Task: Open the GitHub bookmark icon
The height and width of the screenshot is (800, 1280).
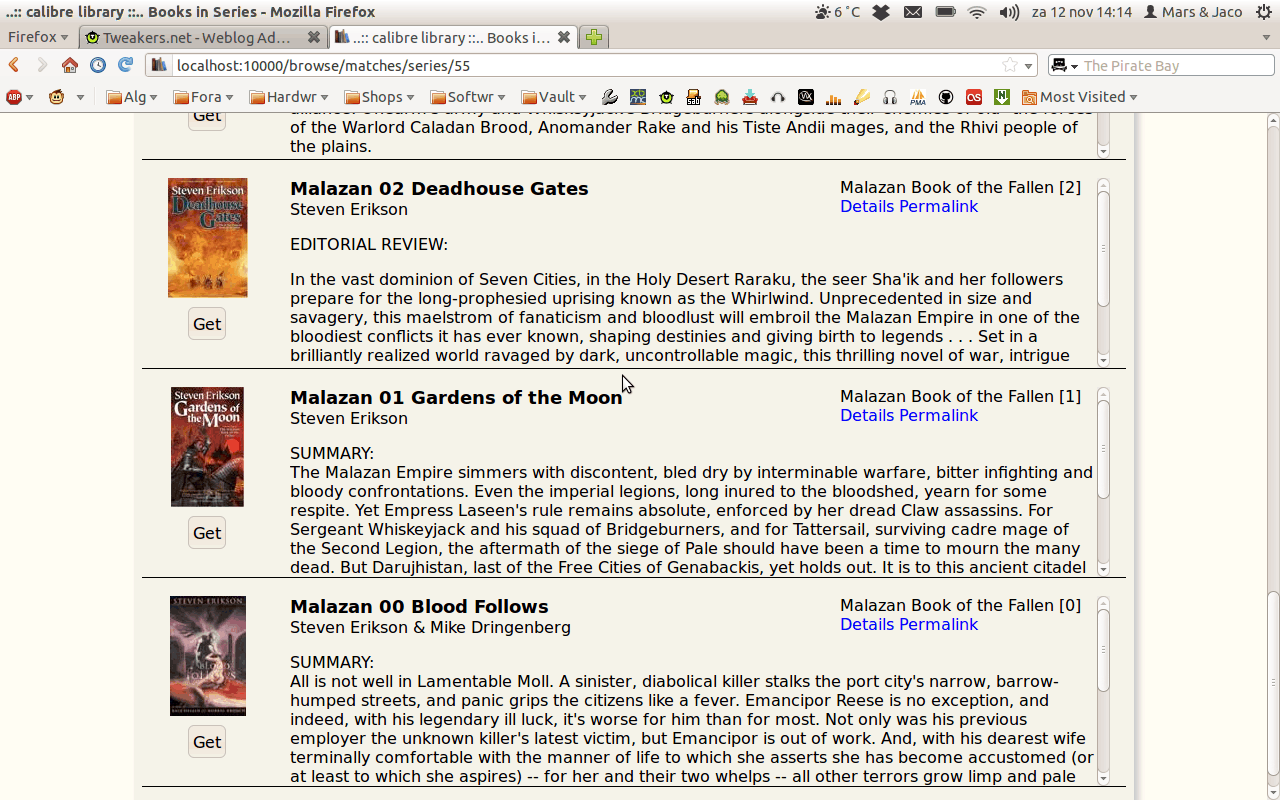Action: pyautogui.click(x=945, y=97)
